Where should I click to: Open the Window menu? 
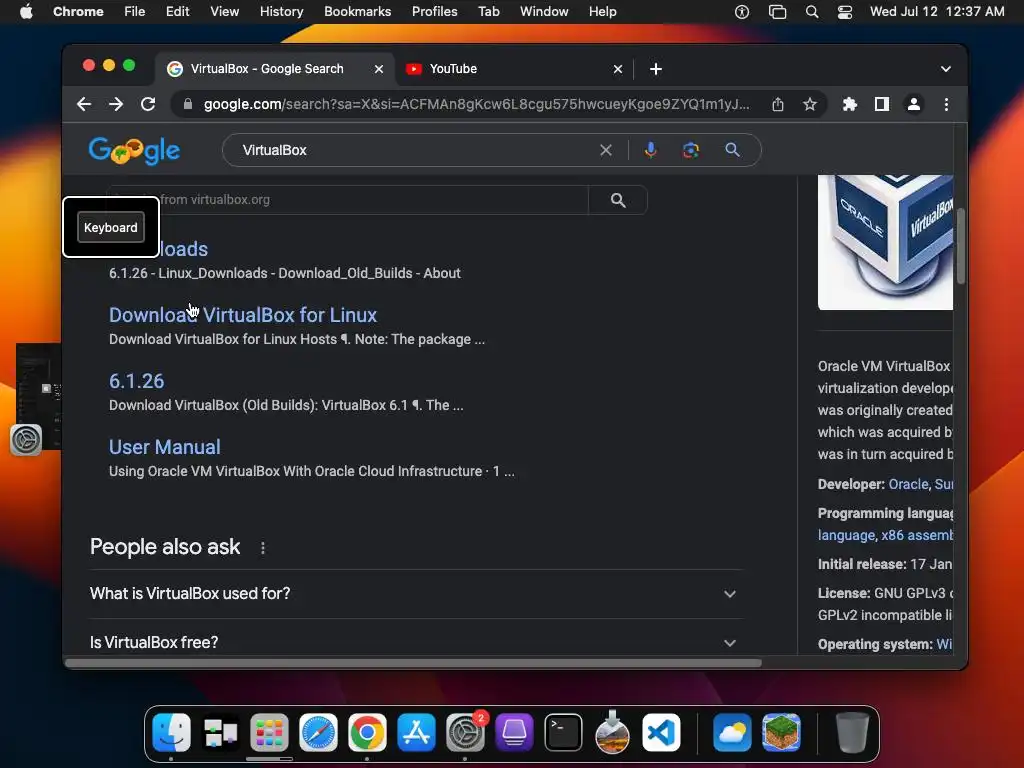point(544,12)
